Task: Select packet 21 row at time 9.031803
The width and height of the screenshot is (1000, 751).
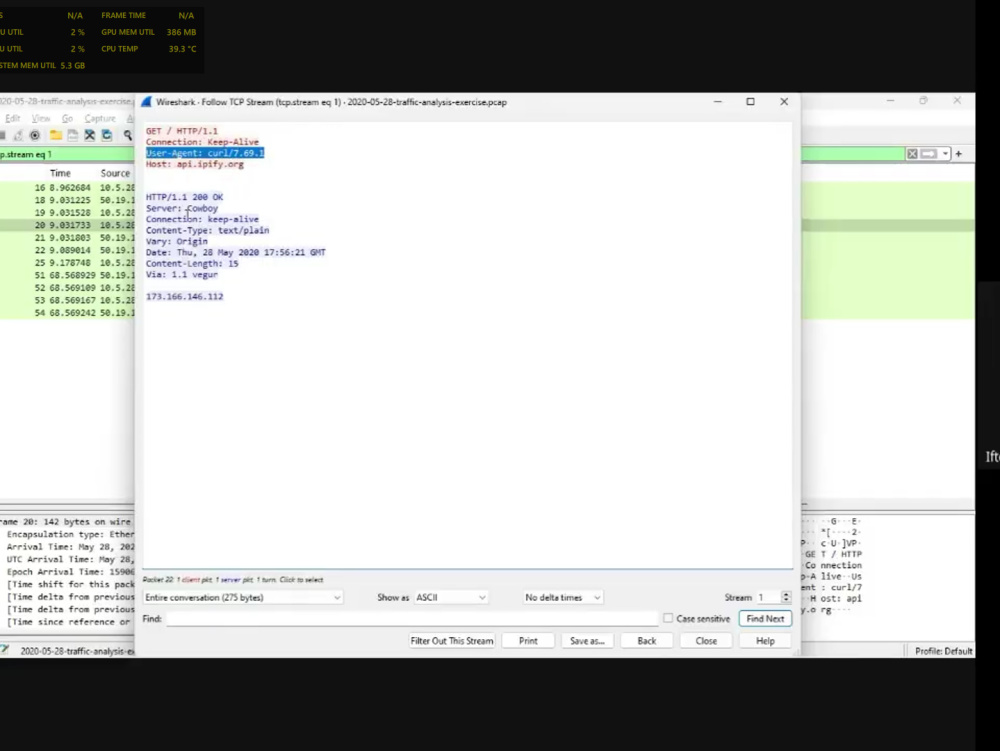Action: [x=67, y=238]
